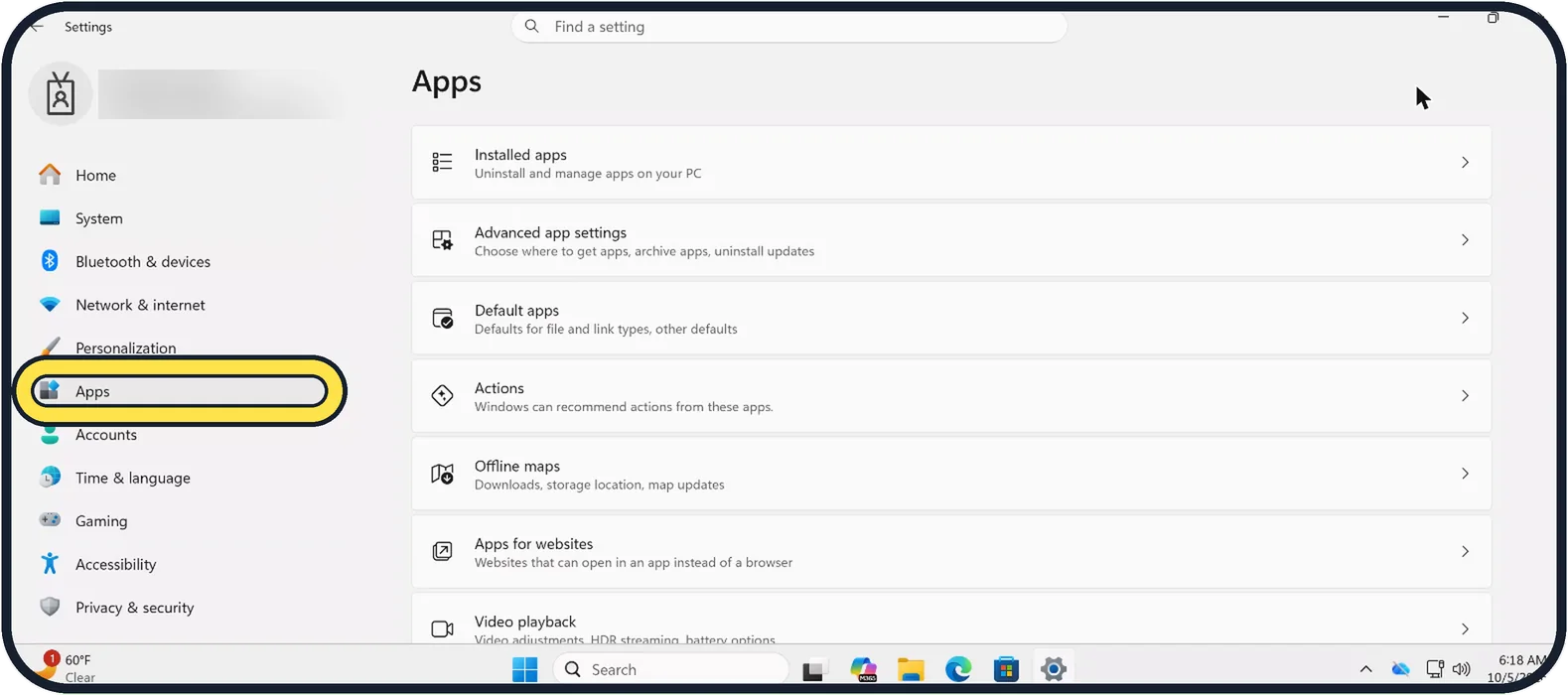The image size is (1568, 695).
Task: Open the weather widget showing 60°F
Action: coord(70,668)
